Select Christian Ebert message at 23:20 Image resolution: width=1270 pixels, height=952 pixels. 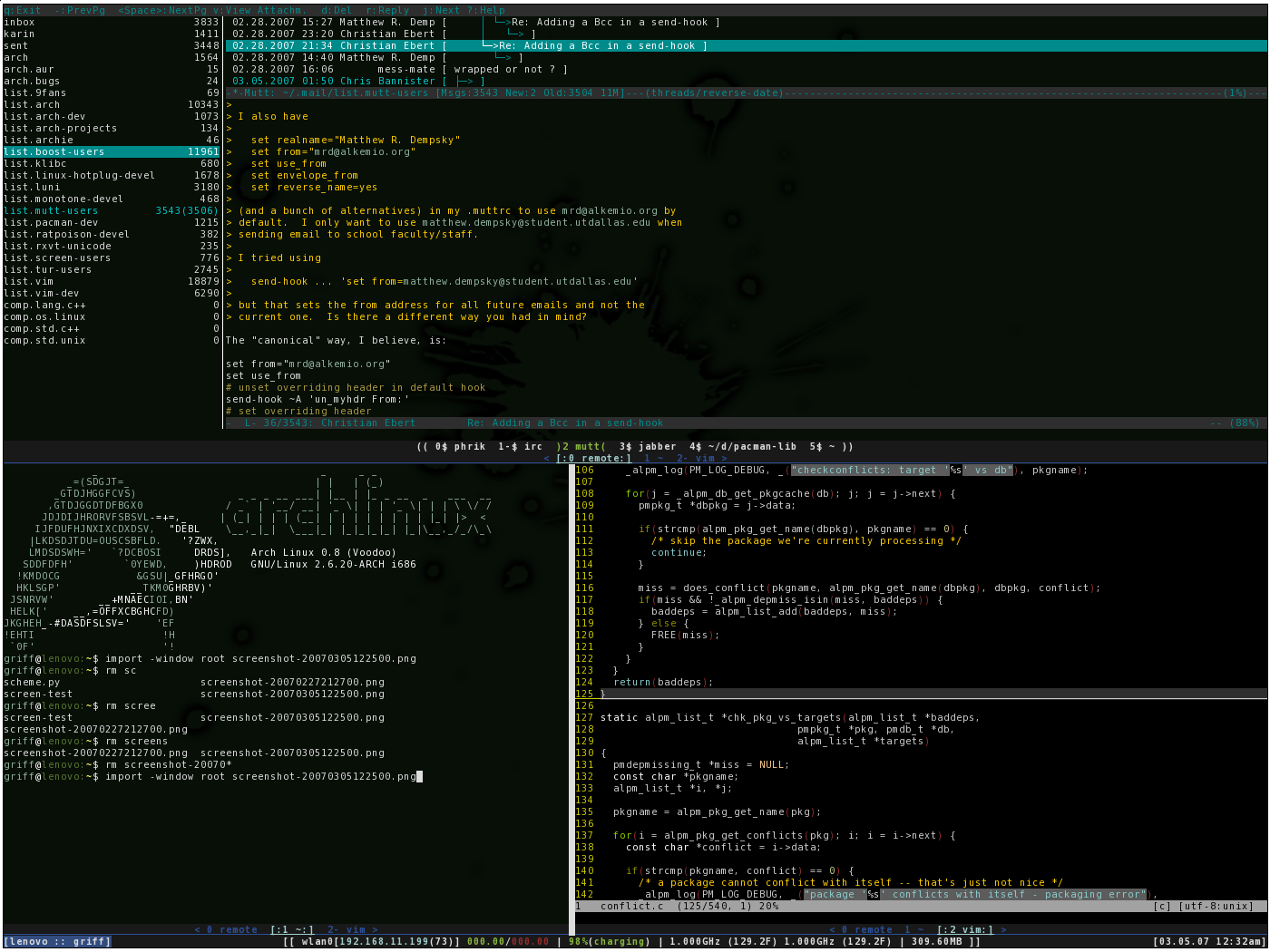click(746, 34)
